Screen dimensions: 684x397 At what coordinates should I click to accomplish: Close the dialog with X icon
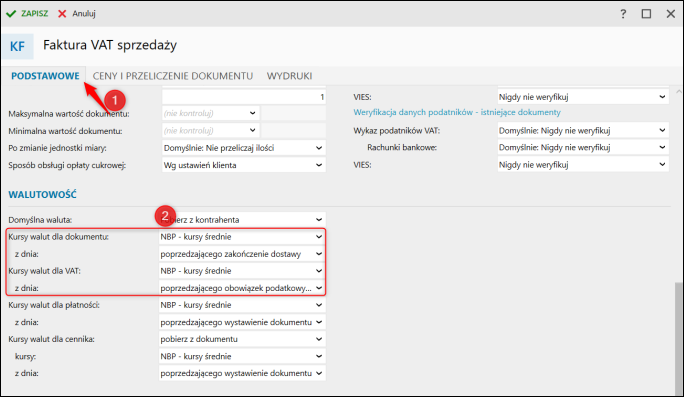click(x=670, y=14)
